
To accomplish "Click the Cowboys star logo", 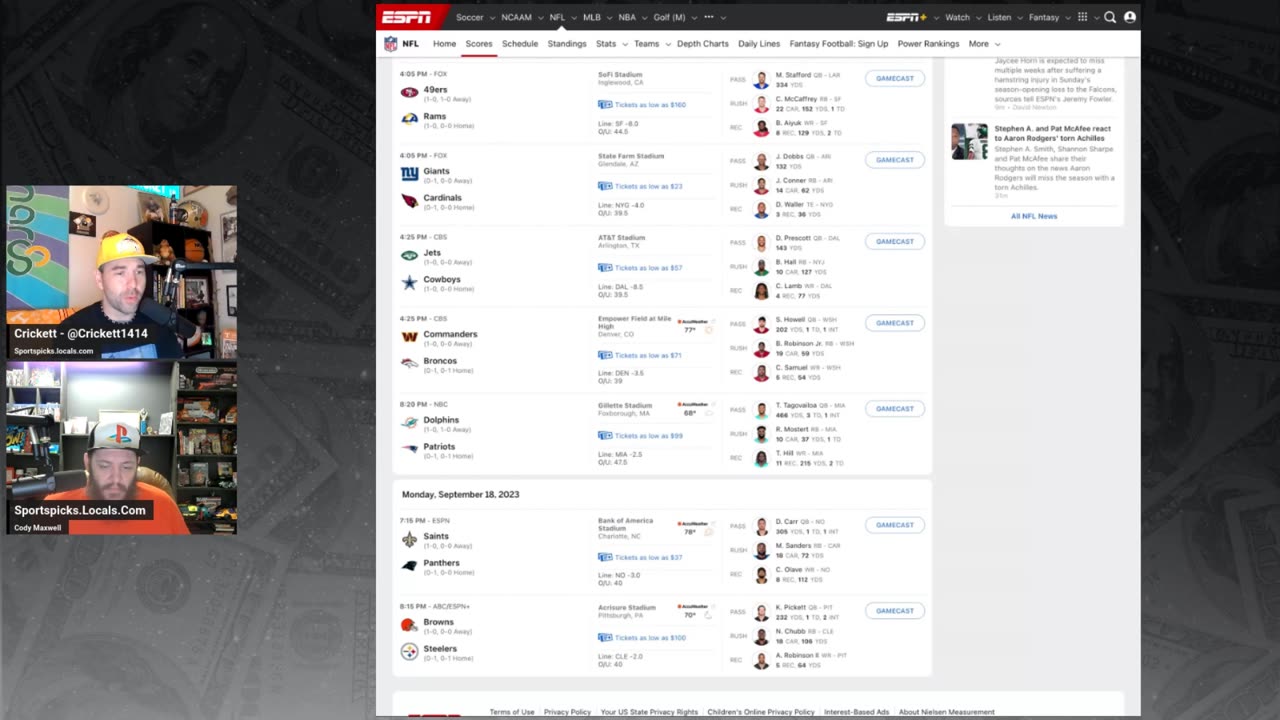I will coord(409,282).
